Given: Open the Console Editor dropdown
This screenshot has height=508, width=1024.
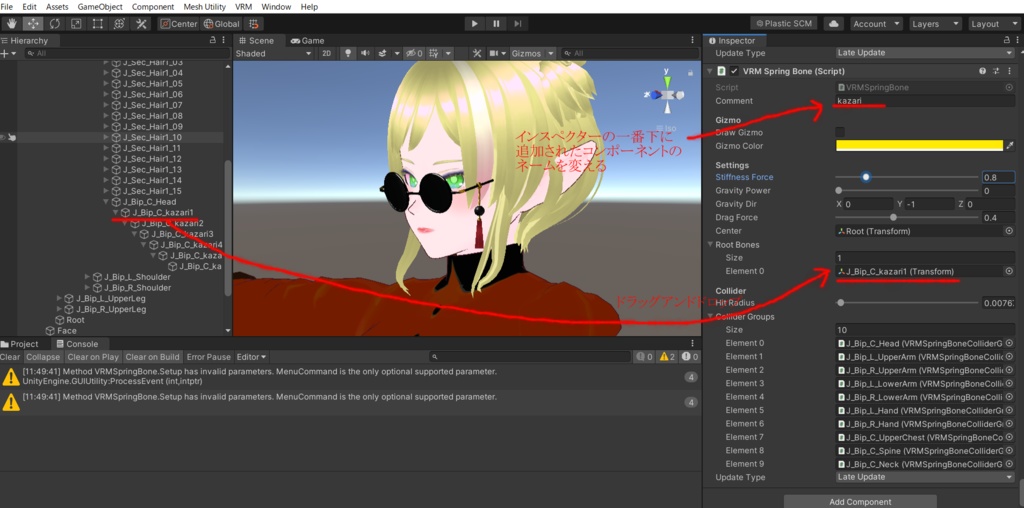Looking at the screenshot, I should pyautogui.click(x=251, y=357).
